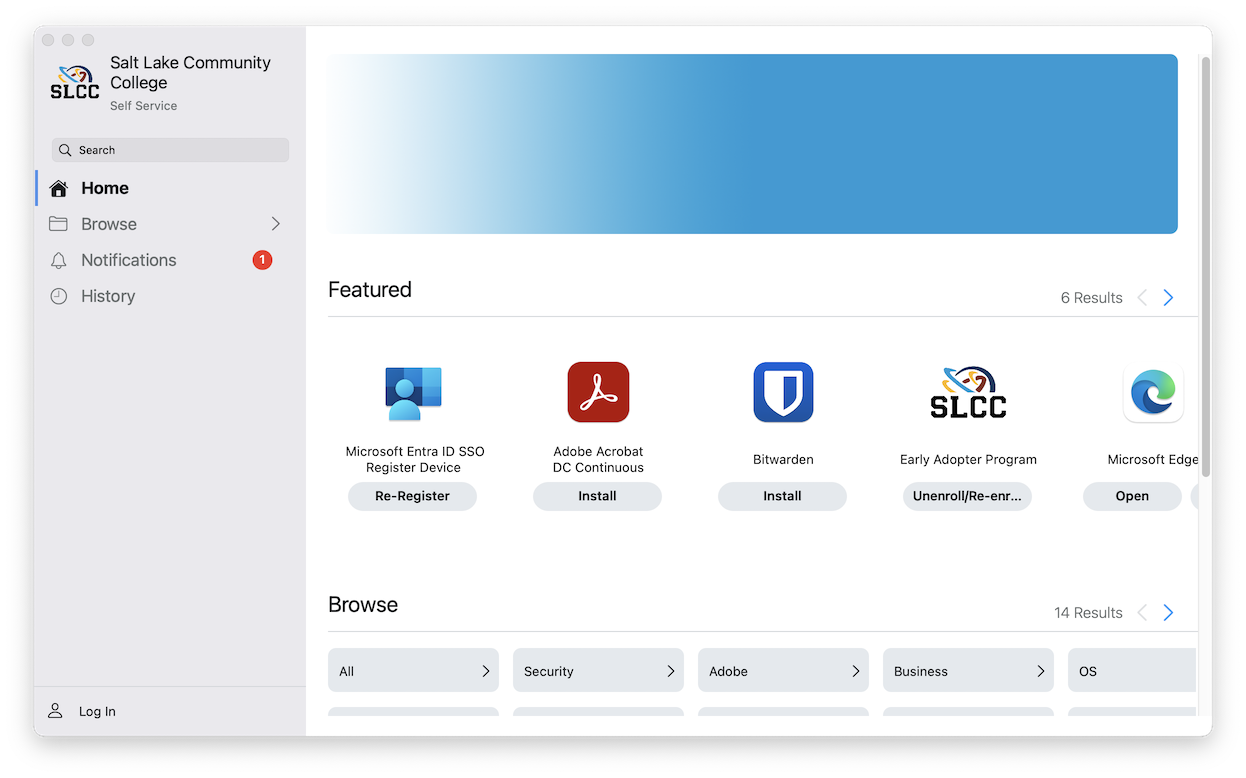Click in the Search field
1246x778 pixels.
click(x=170, y=150)
